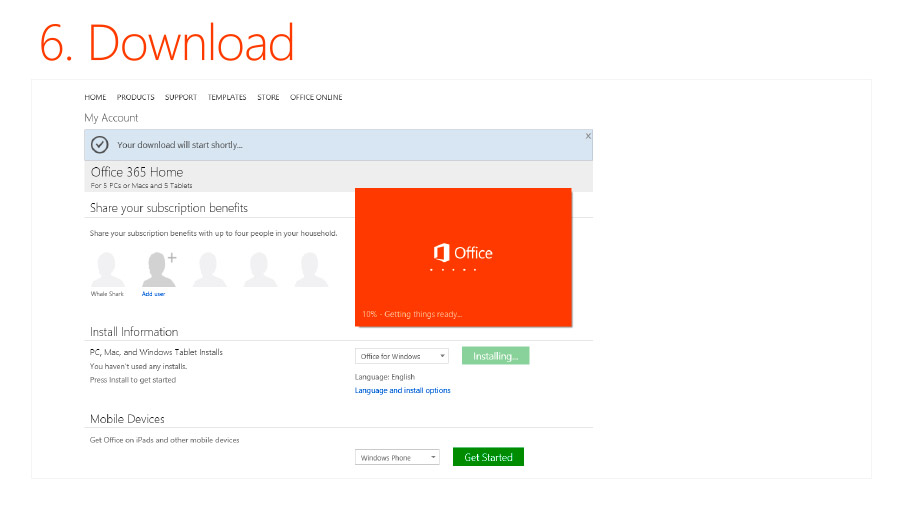Viewport: 900px width, 506px height.
Task: Click the checkmark icon in download banner
Action: click(x=100, y=145)
